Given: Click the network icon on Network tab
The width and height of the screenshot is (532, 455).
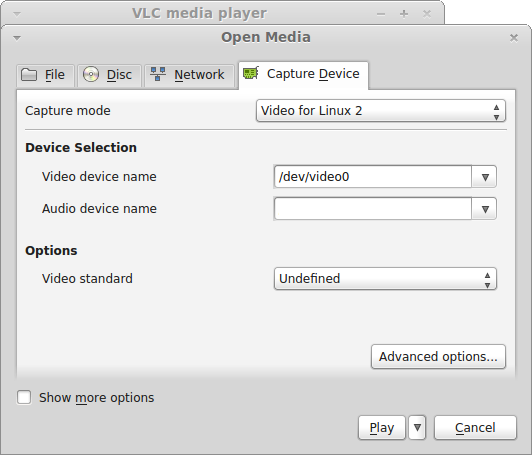Looking at the screenshot, I should (158, 74).
